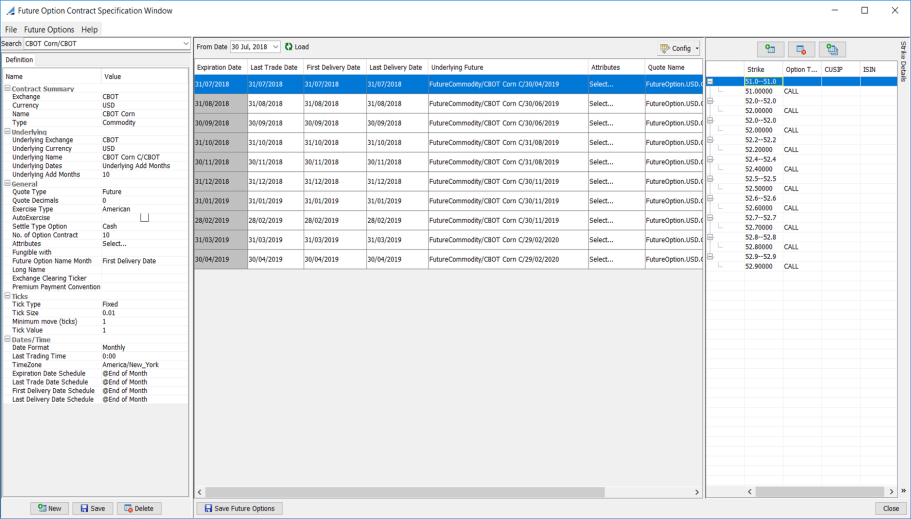Click the 51.00000 CALL strike row

tap(802, 91)
